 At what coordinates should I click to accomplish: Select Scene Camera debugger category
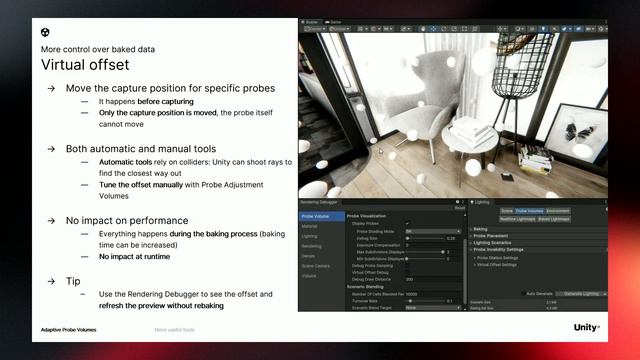pyautogui.click(x=322, y=266)
